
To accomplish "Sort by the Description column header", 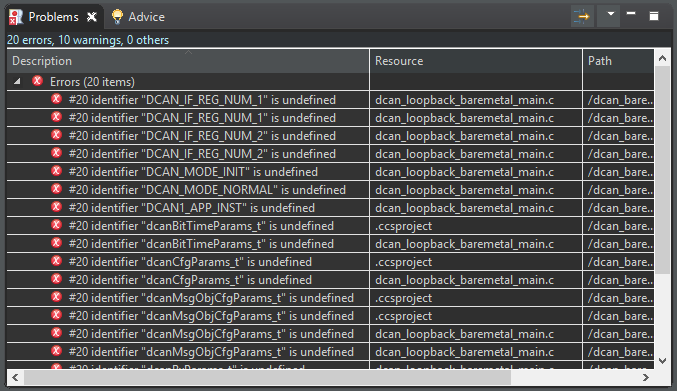I will pos(188,61).
